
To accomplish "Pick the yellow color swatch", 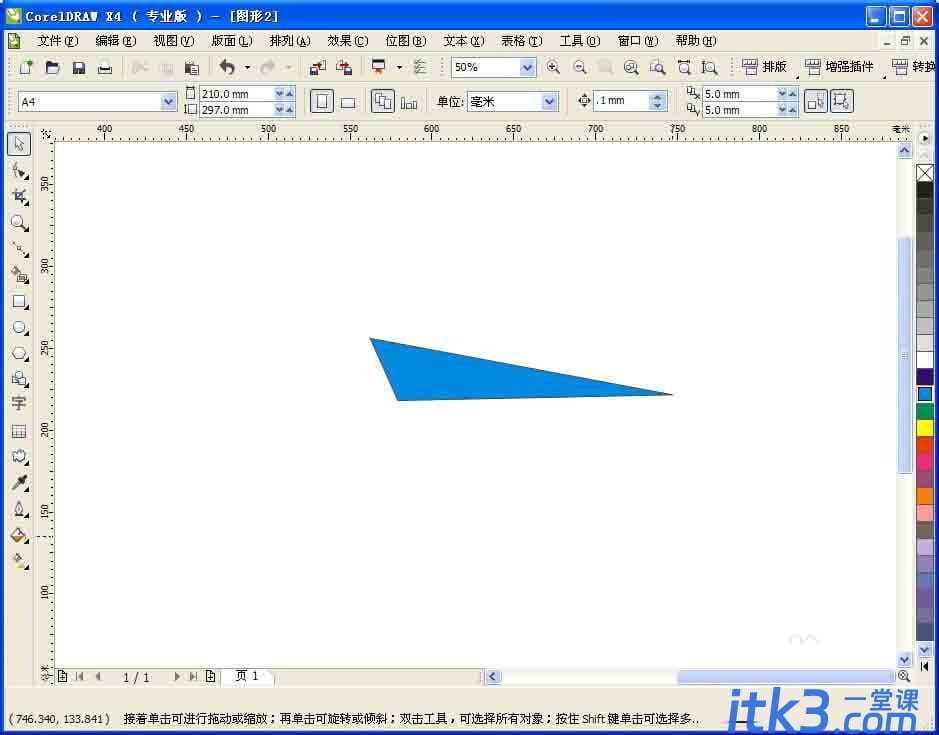I will point(925,428).
